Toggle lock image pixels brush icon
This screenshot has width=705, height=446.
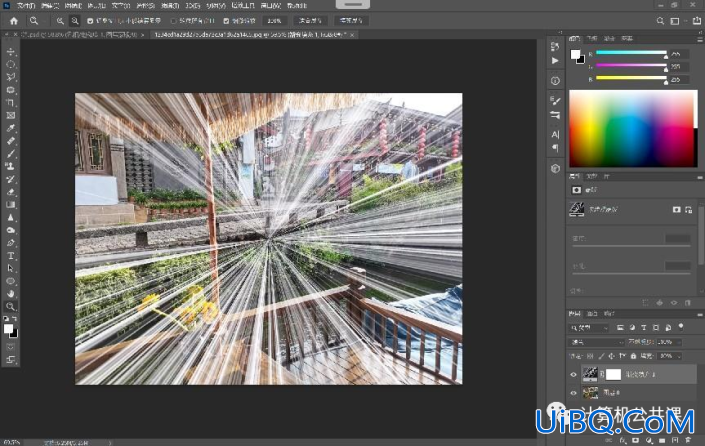click(x=601, y=356)
